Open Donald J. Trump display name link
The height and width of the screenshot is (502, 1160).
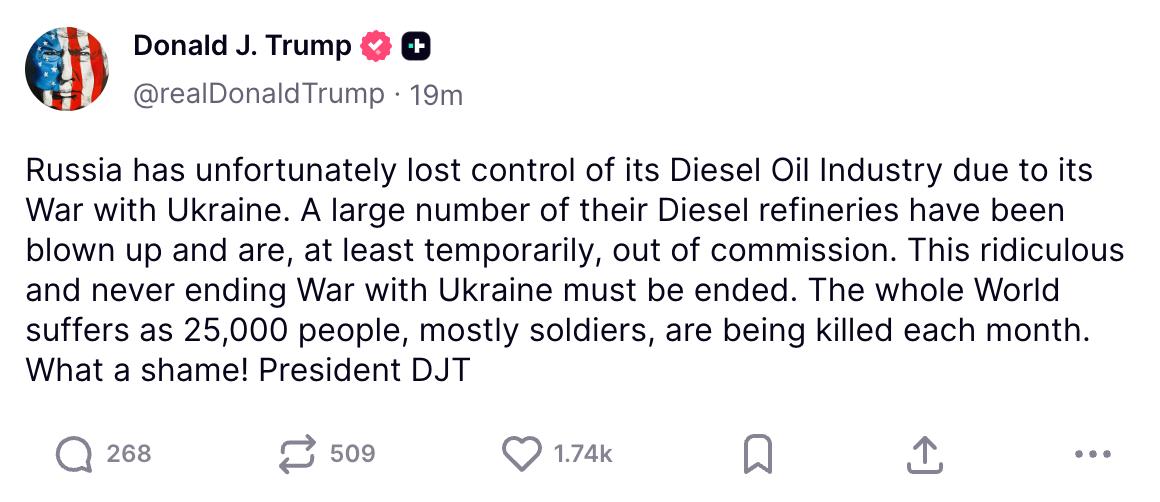(x=242, y=47)
